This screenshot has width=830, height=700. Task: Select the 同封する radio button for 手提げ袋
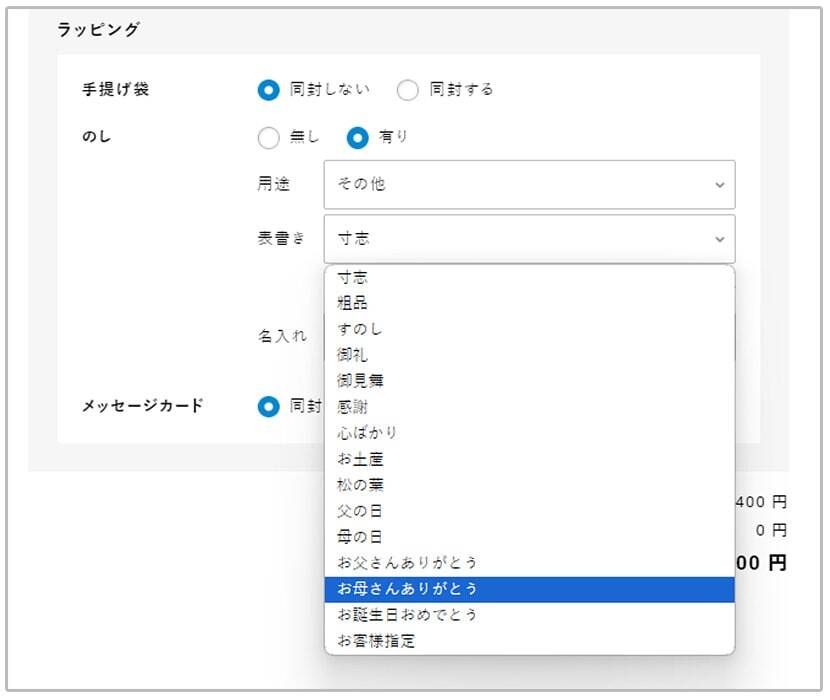point(408,89)
